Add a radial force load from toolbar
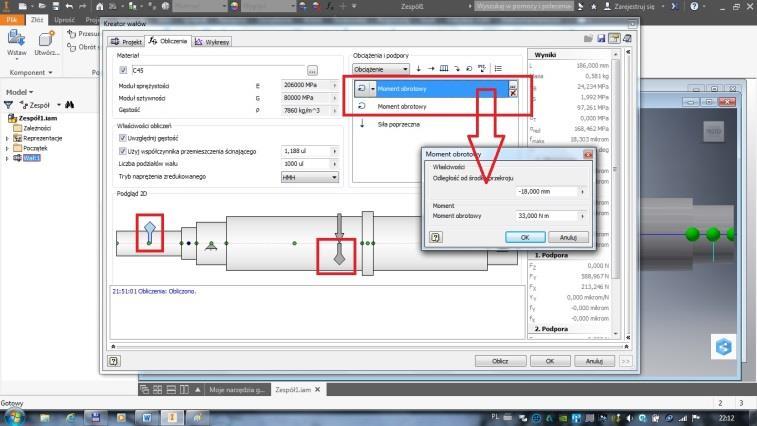The height and width of the screenshot is (426, 757). 419,69
